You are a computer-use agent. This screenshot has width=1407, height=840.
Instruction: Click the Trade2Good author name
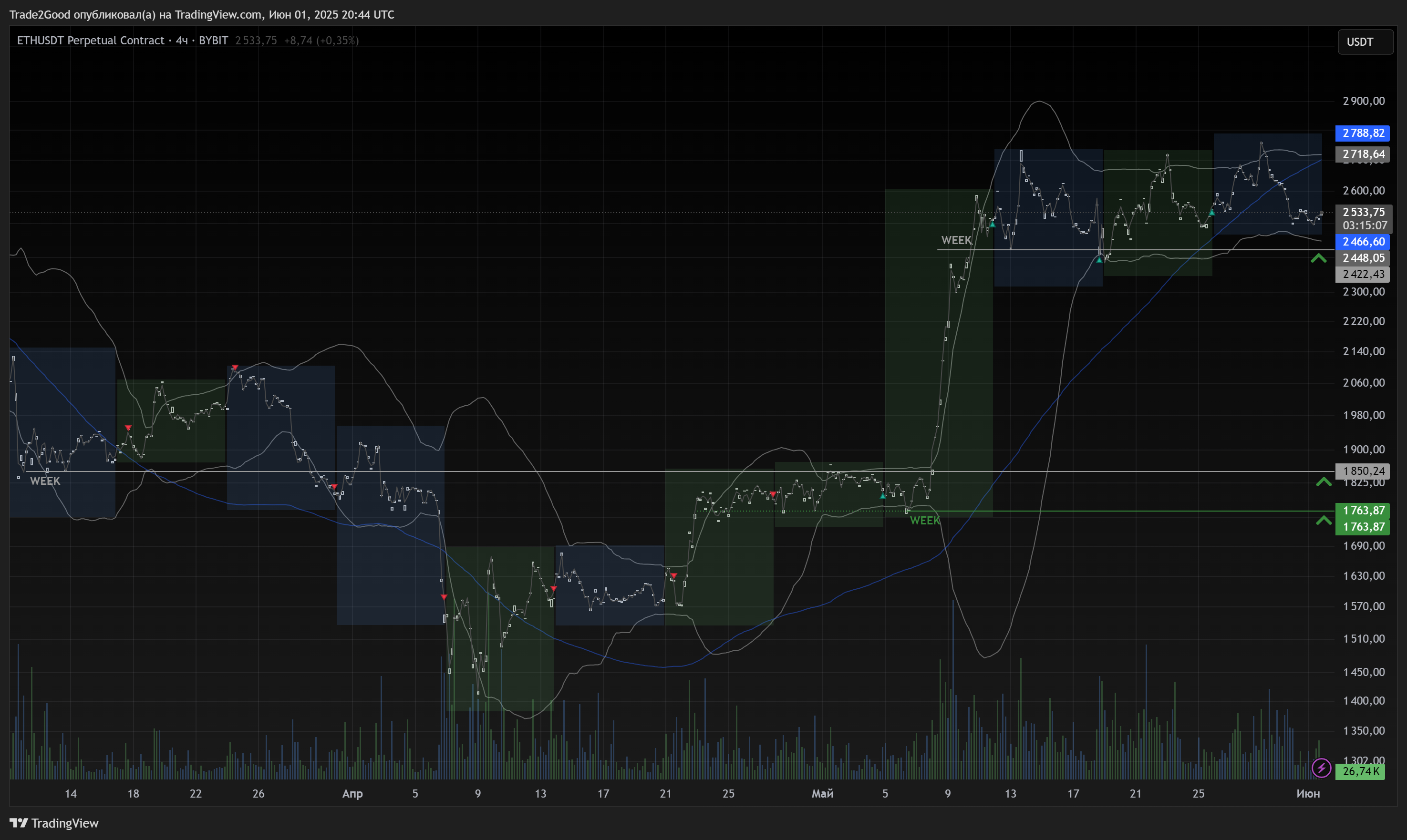coord(40,15)
